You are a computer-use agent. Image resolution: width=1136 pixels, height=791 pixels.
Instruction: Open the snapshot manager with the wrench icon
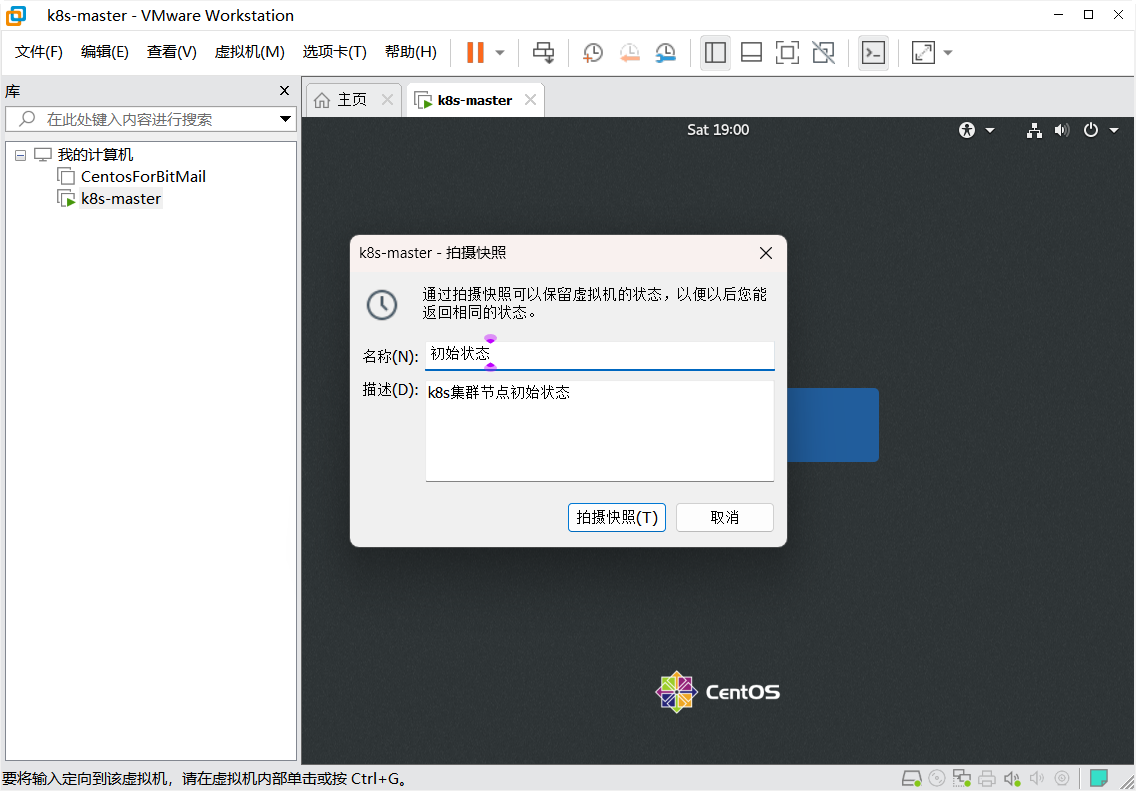pos(665,52)
